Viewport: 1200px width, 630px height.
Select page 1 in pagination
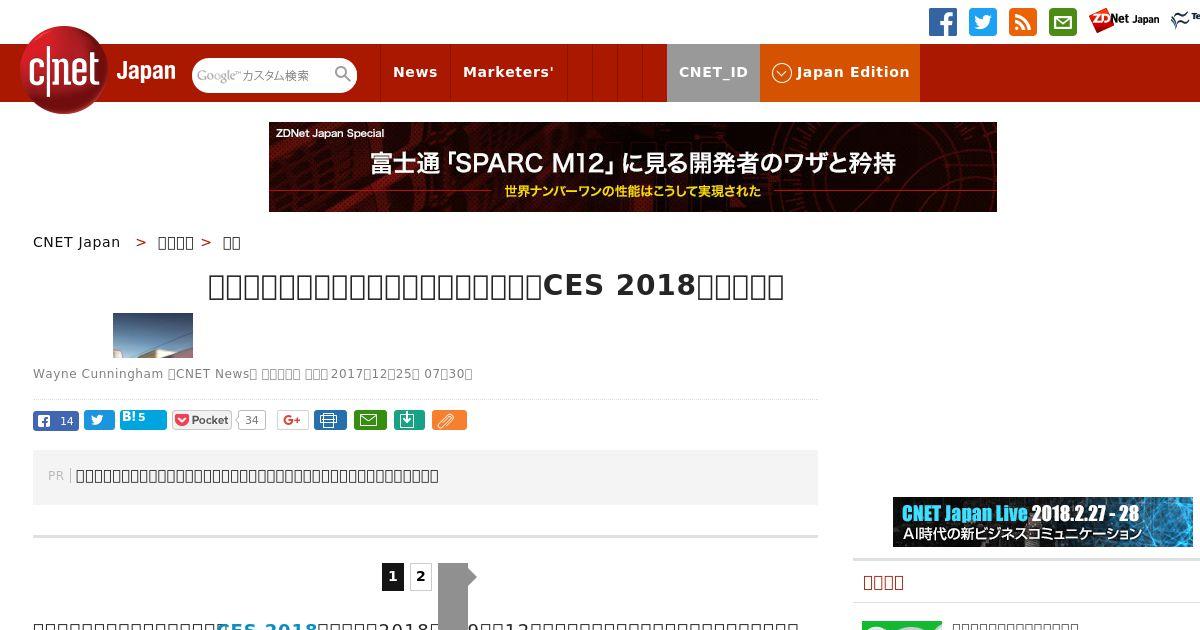pos(393,576)
